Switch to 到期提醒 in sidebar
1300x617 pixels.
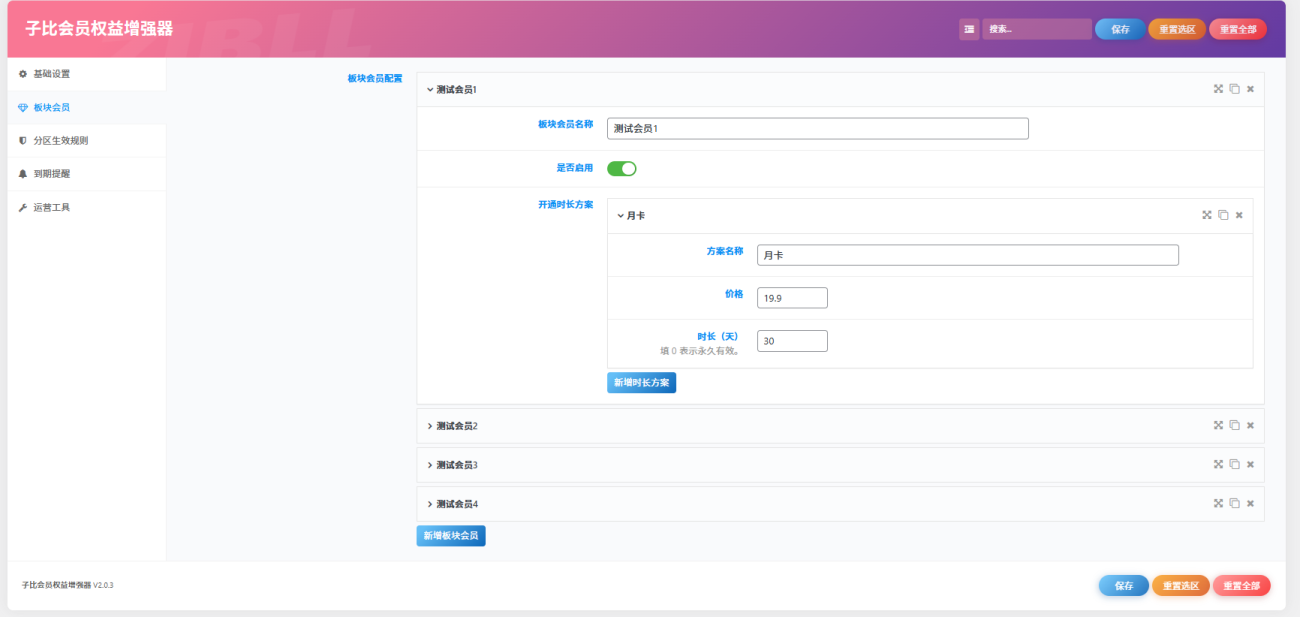[51, 174]
